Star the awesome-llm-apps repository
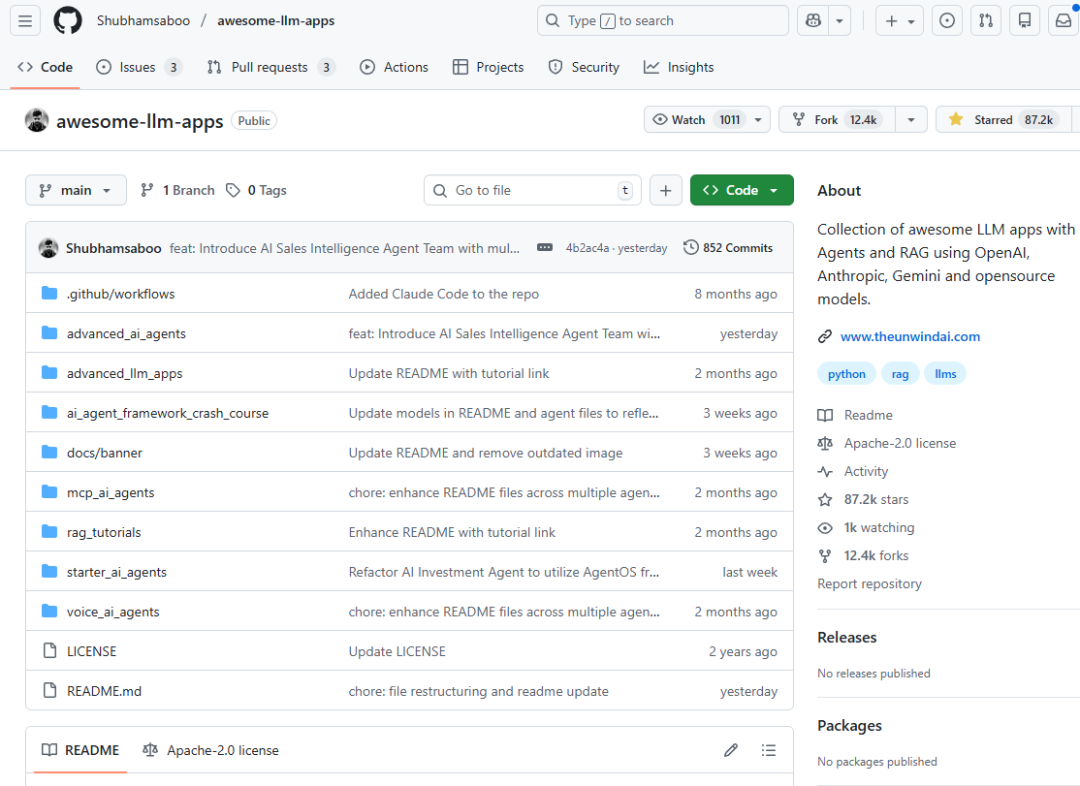The height and width of the screenshot is (786, 1080). tap(998, 118)
